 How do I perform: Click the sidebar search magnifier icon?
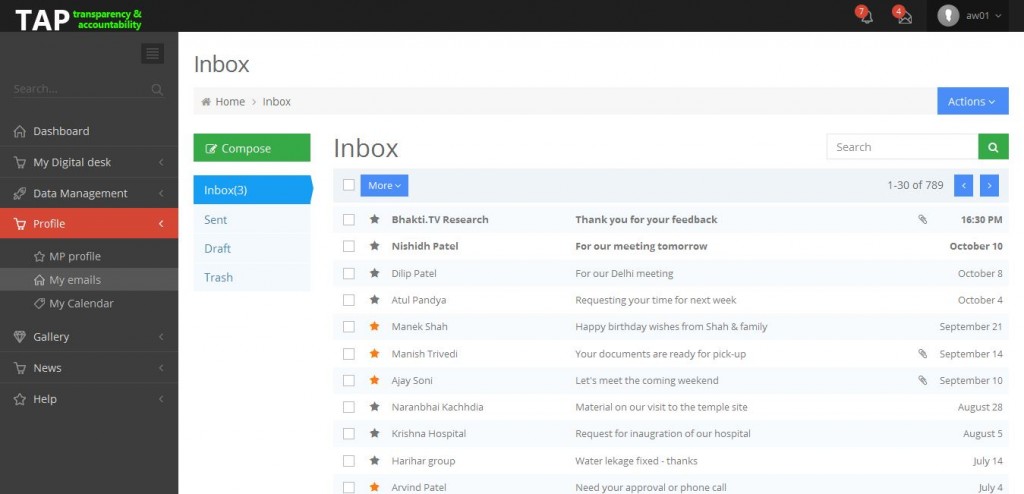(x=157, y=90)
